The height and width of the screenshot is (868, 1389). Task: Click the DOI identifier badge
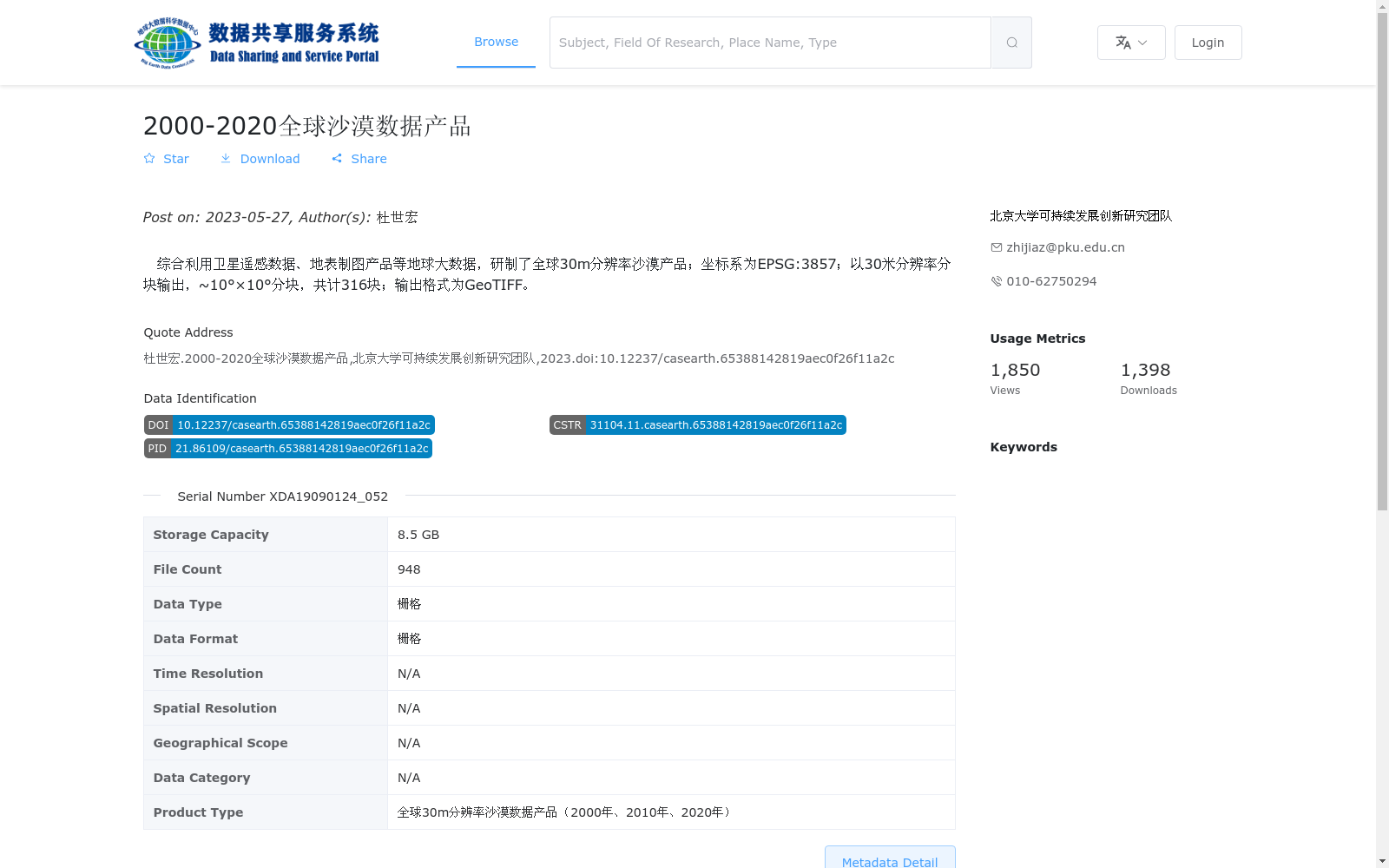coord(289,425)
